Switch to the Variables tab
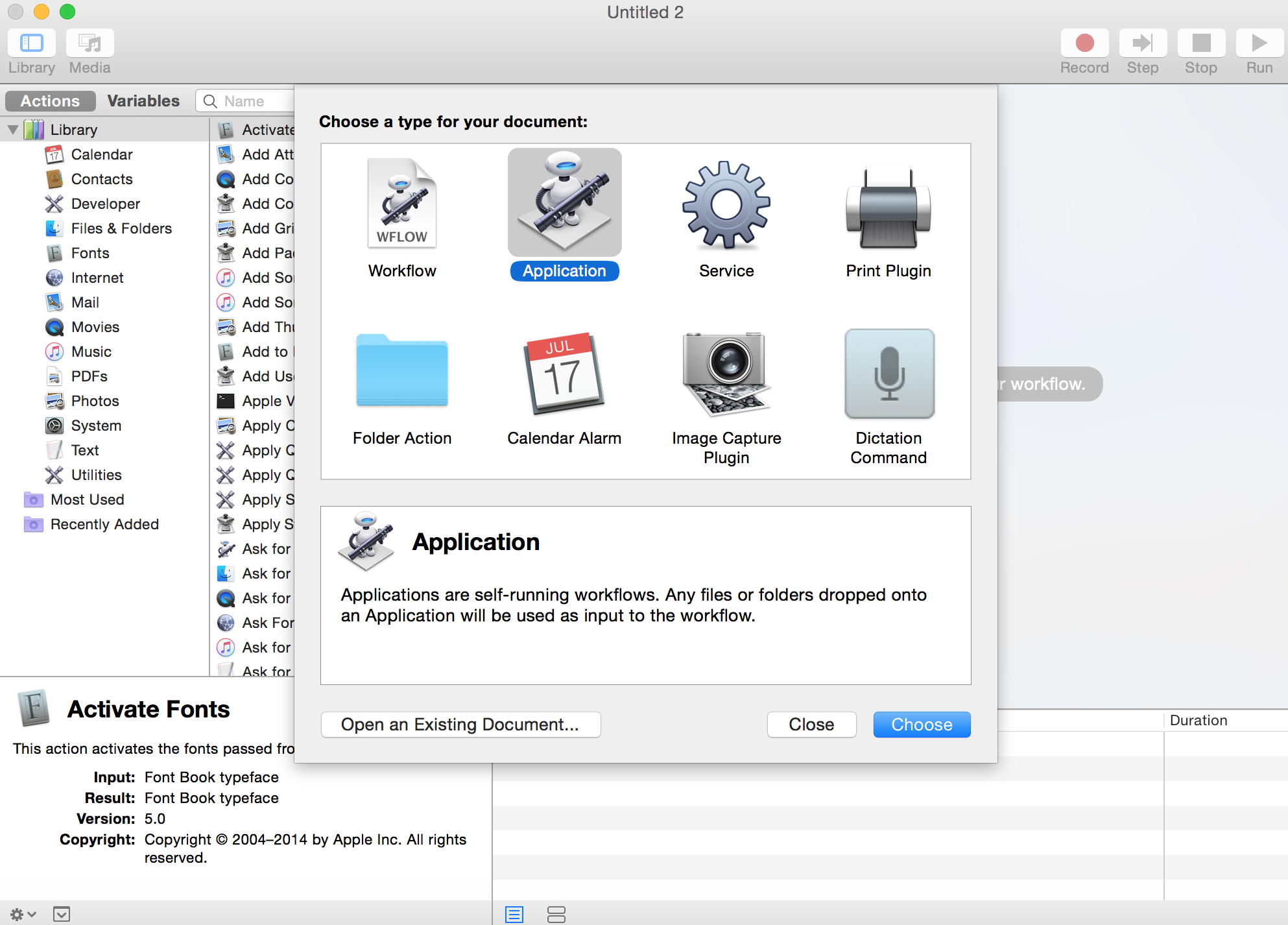The height and width of the screenshot is (925, 1288). pyautogui.click(x=143, y=101)
